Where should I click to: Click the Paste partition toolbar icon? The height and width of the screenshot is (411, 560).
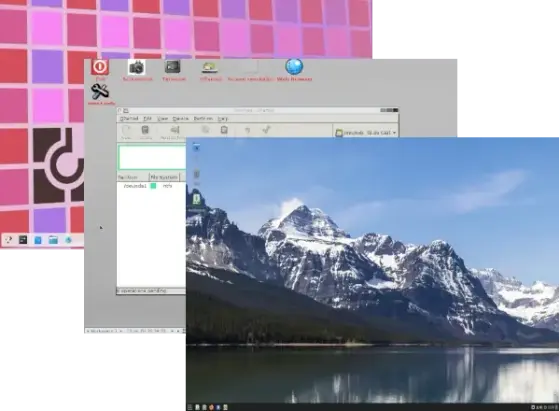point(224,130)
